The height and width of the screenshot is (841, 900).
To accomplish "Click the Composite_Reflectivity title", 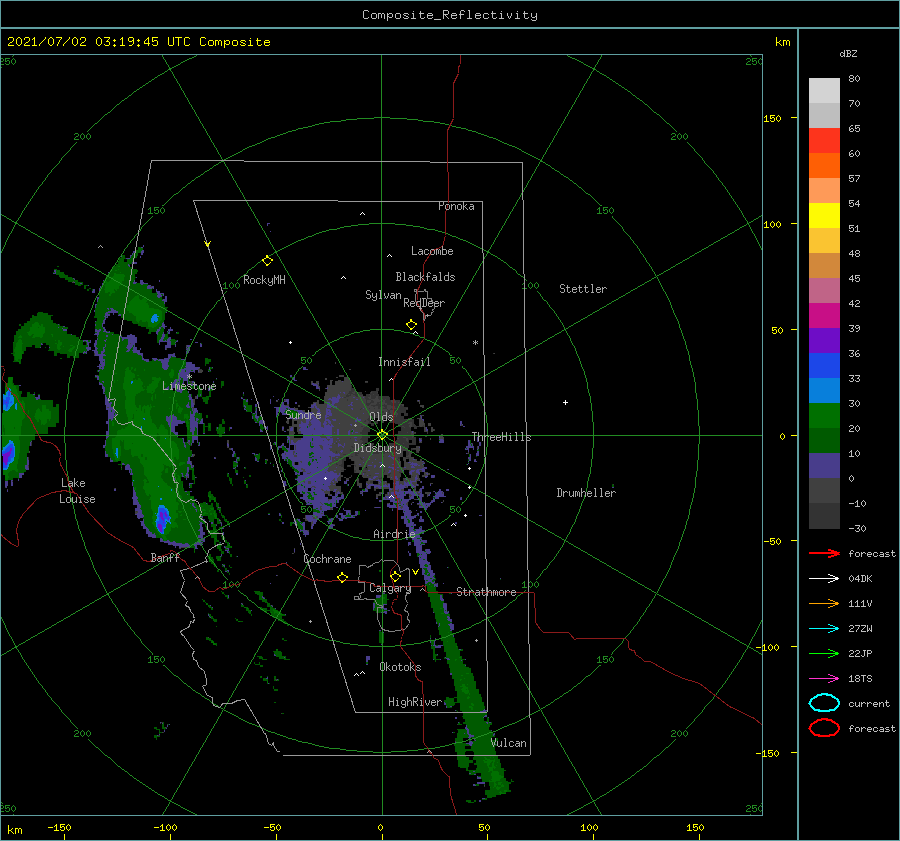I will point(449,15).
